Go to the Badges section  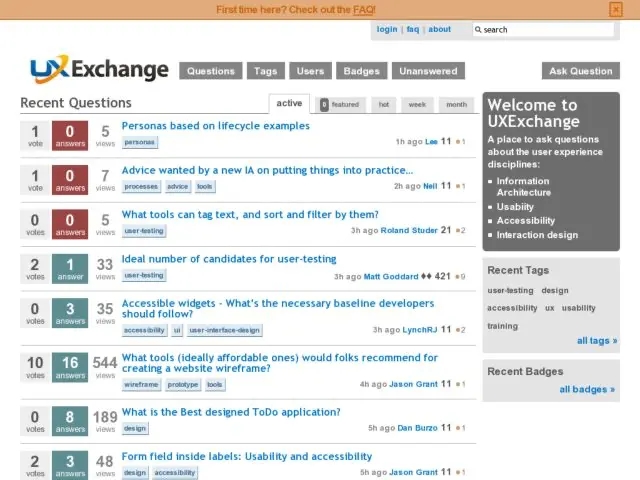pos(362,71)
